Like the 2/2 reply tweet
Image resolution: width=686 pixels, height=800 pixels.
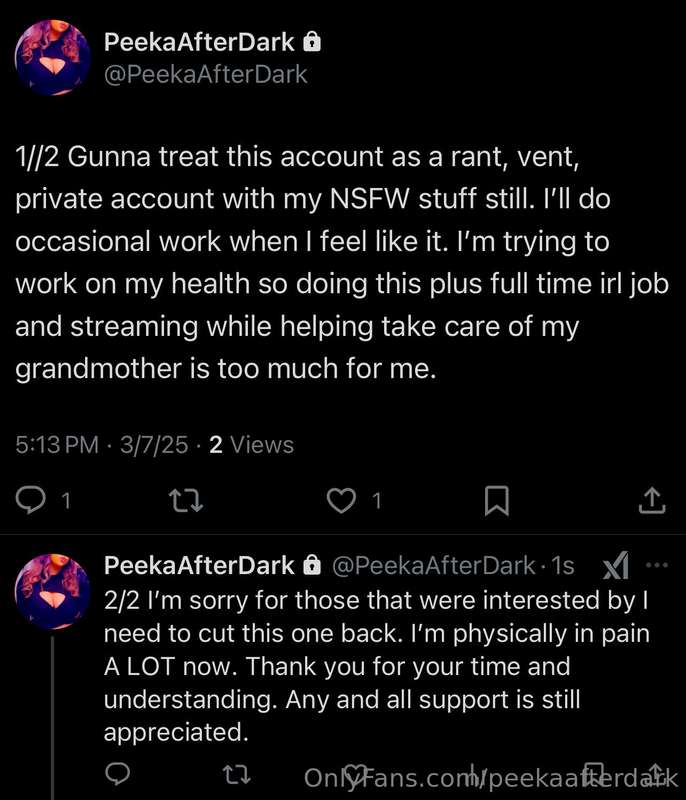(x=355, y=774)
